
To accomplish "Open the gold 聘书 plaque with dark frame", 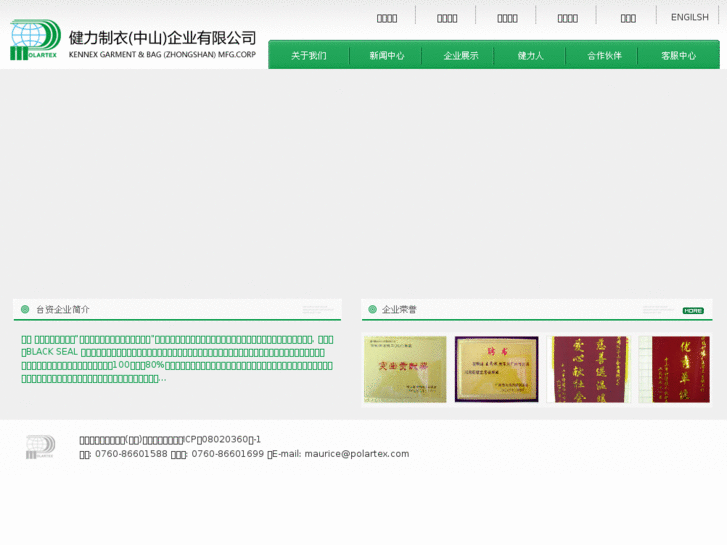I will point(496,369).
